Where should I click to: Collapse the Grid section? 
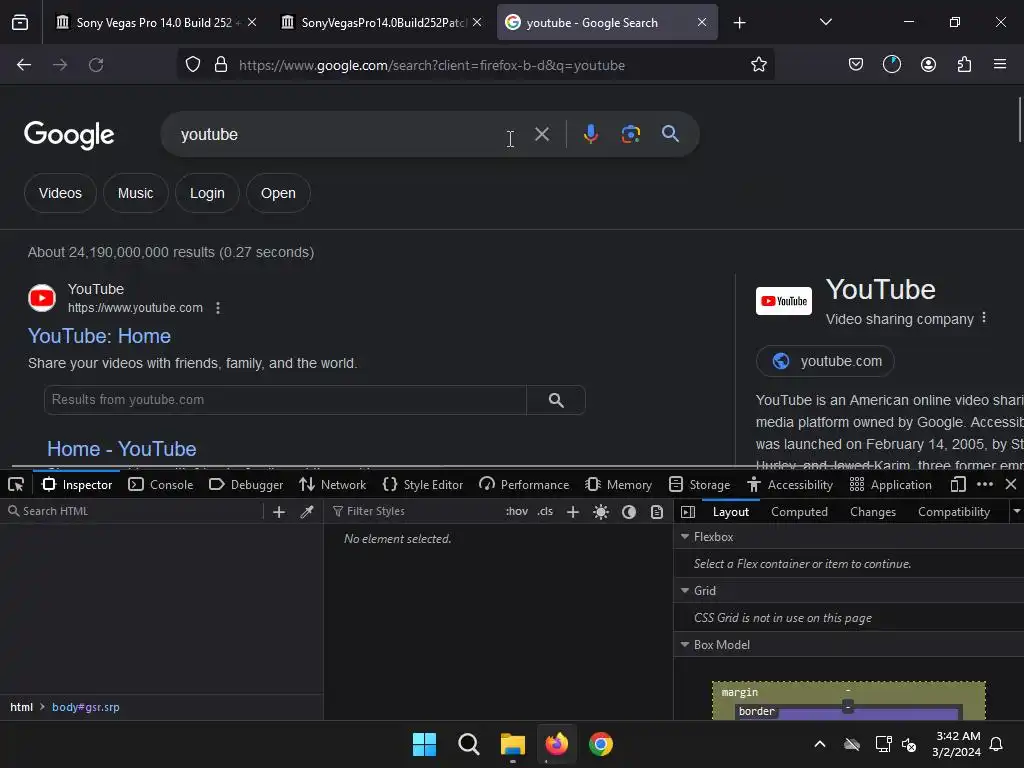pos(685,590)
